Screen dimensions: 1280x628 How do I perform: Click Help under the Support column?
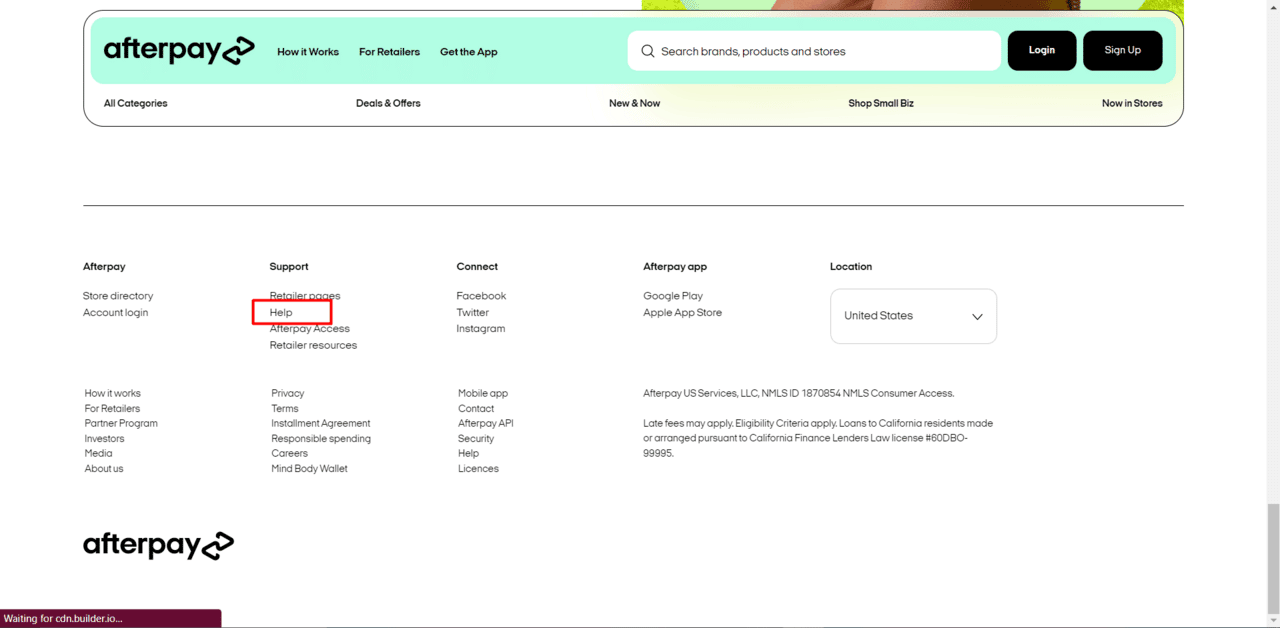pyautogui.click(x=281, y=313)
